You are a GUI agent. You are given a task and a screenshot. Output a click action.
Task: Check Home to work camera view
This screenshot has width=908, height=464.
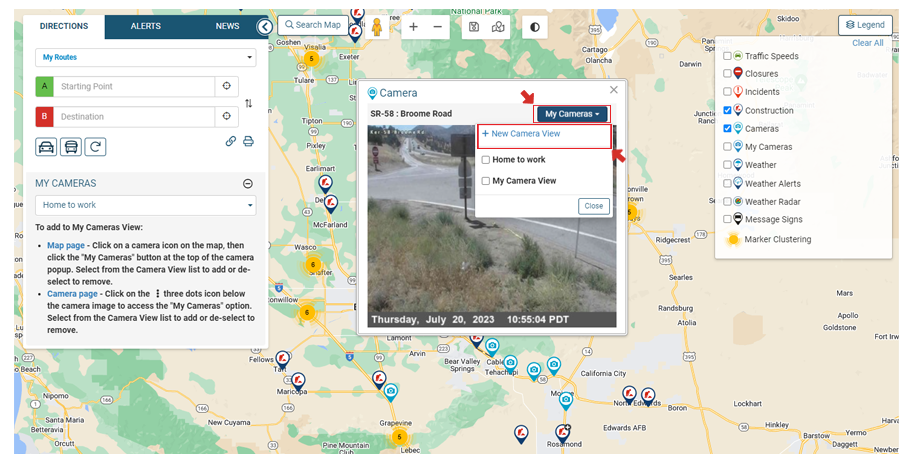coord(486,160)
